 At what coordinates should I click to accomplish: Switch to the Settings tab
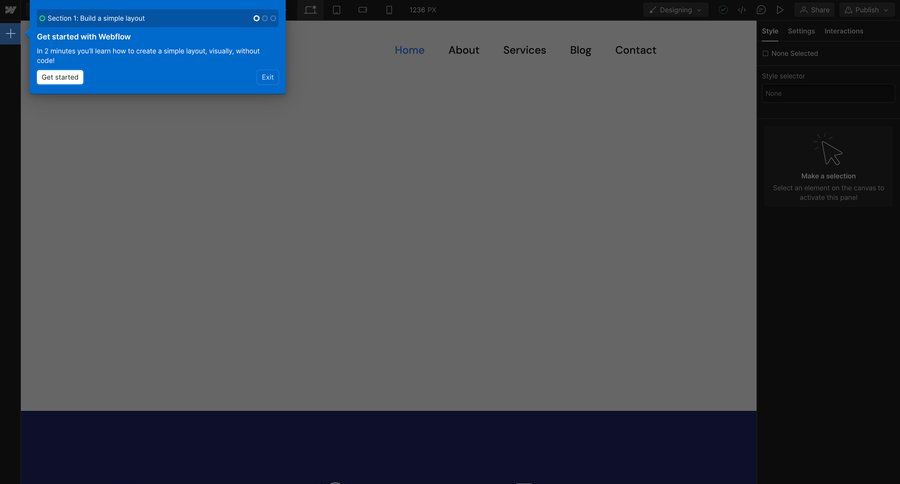[x=801, y=31]
